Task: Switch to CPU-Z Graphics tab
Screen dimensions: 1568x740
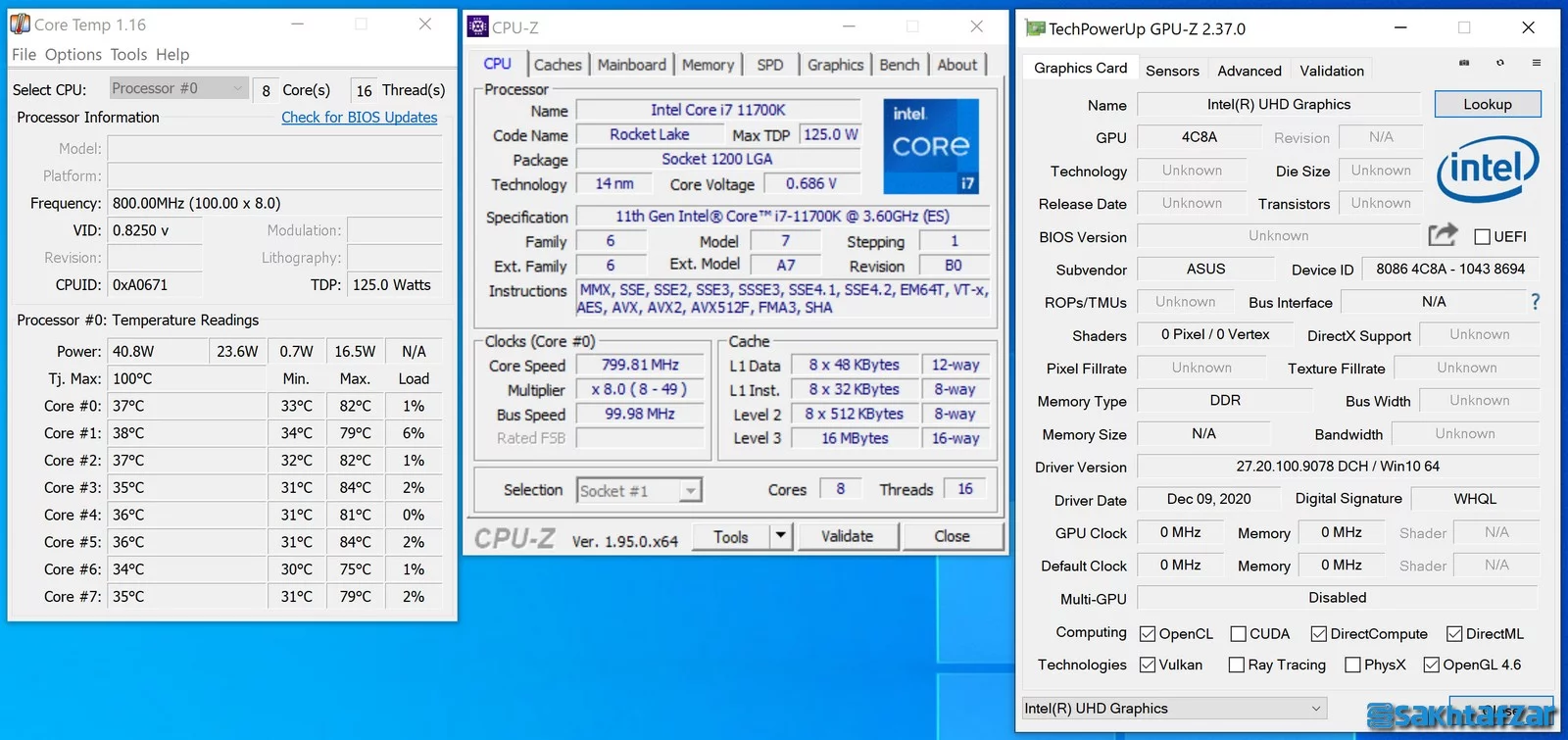Action: coord(835,65)
